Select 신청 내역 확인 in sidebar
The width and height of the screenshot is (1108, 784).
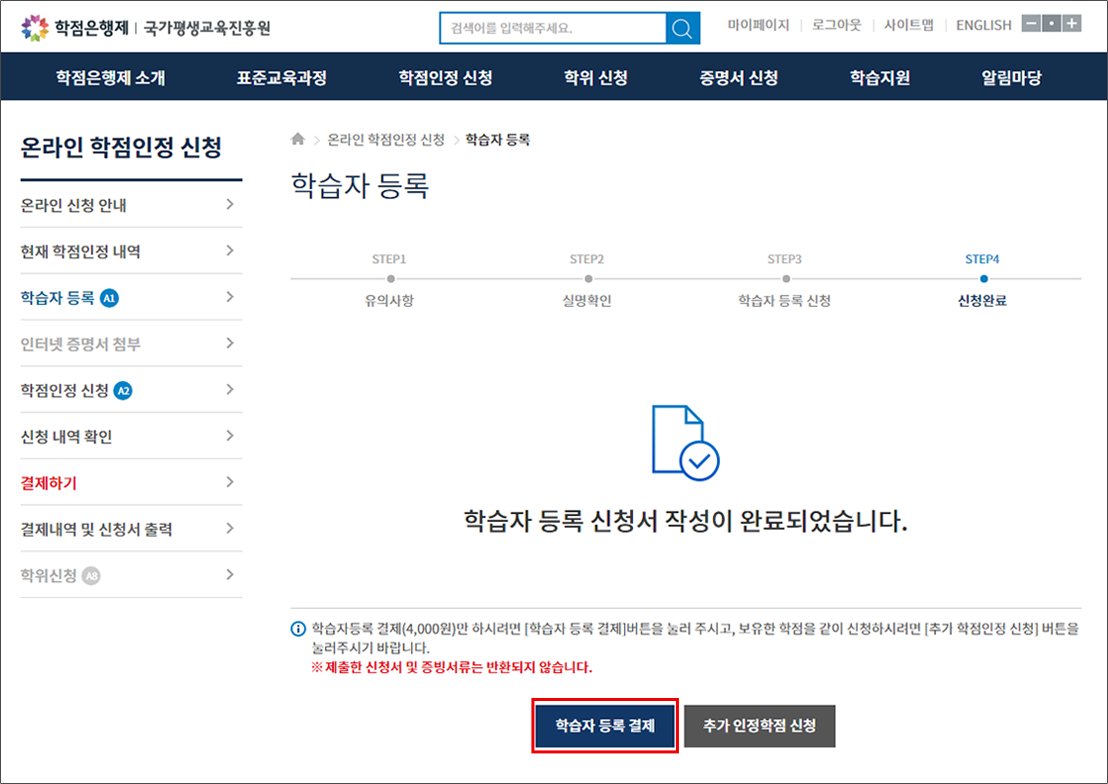[67, 437]
